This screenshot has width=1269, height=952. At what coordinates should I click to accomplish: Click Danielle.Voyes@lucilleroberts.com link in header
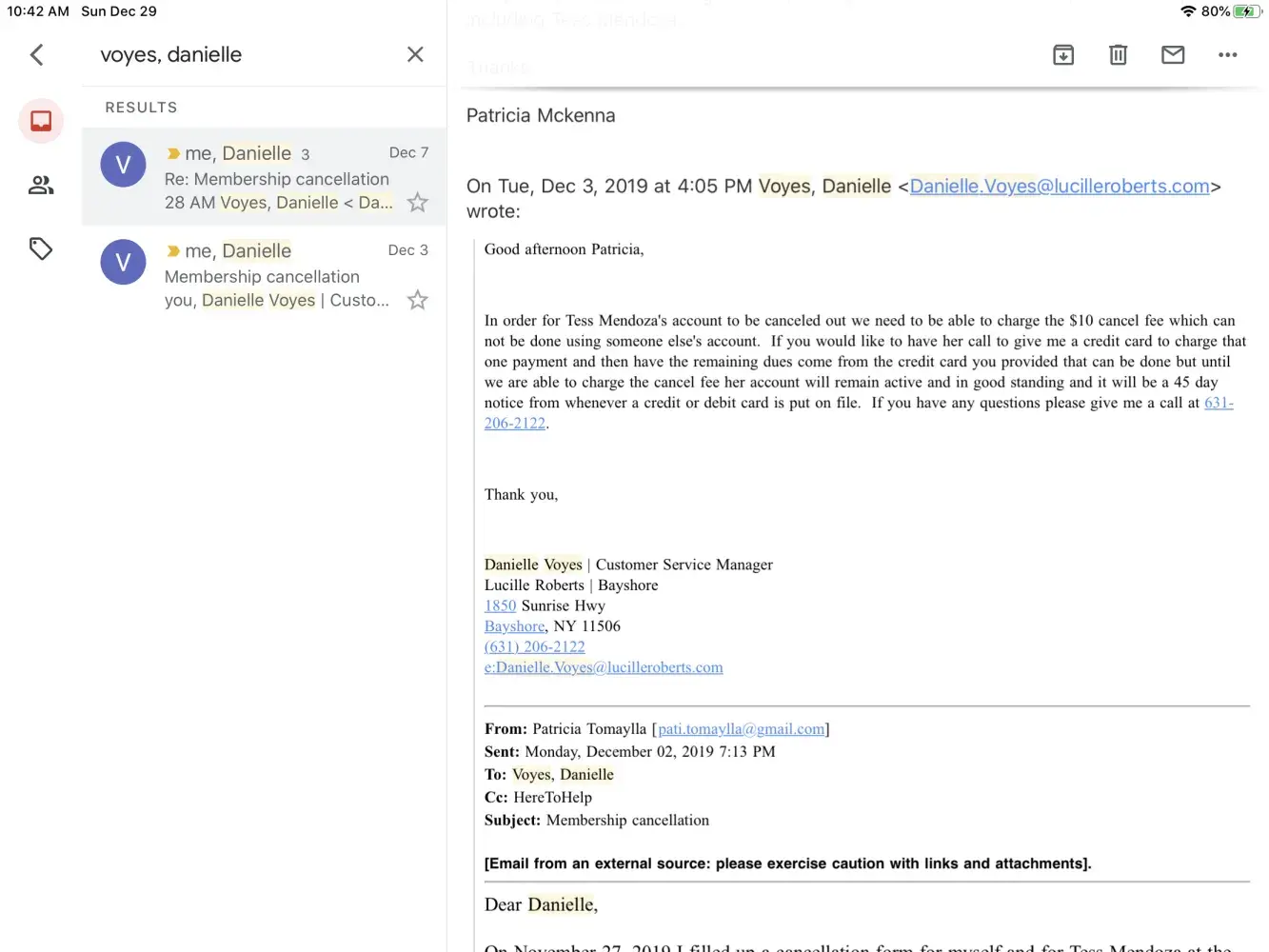(1059, 187)
